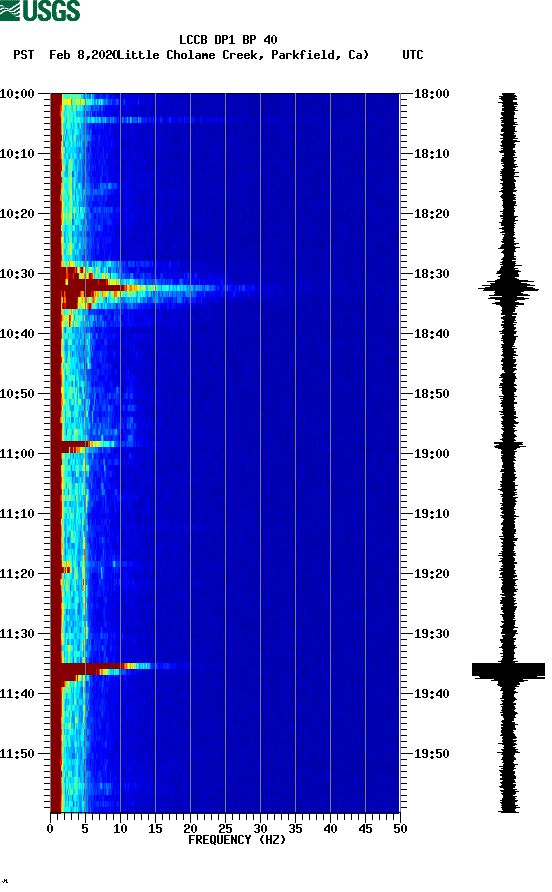Click the 35 Hz frequency axis label
The height and width of the screenshot is (892, 552).
(295, 829)
